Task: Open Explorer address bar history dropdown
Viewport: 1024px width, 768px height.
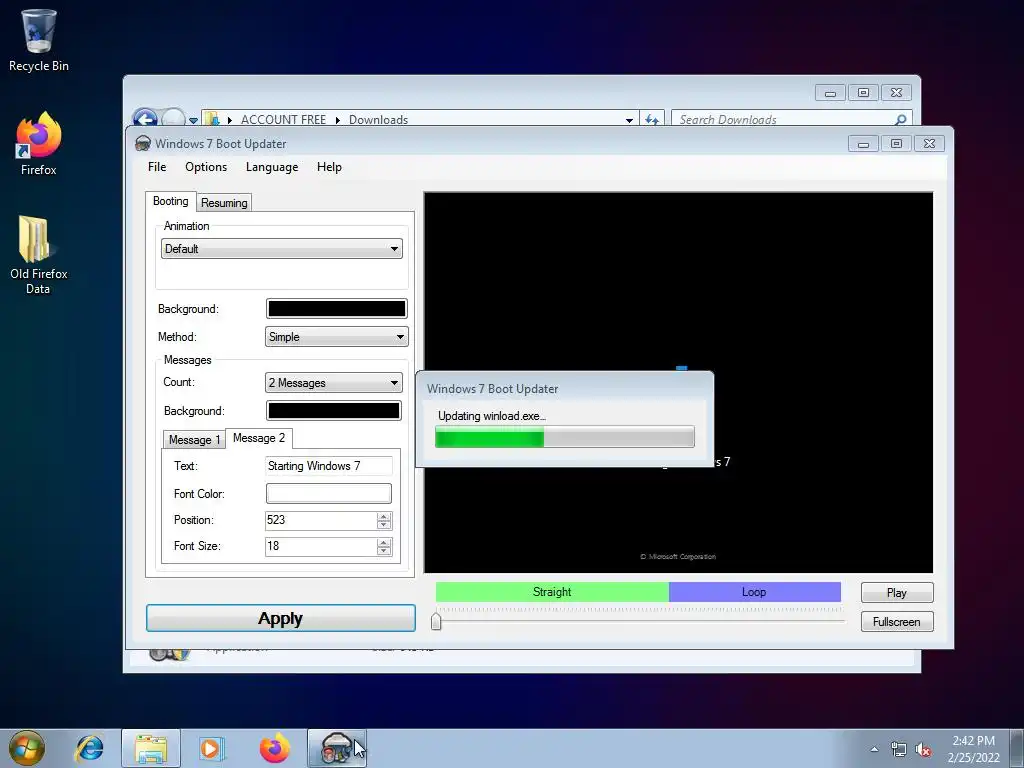Action: (x=629, y=120)
